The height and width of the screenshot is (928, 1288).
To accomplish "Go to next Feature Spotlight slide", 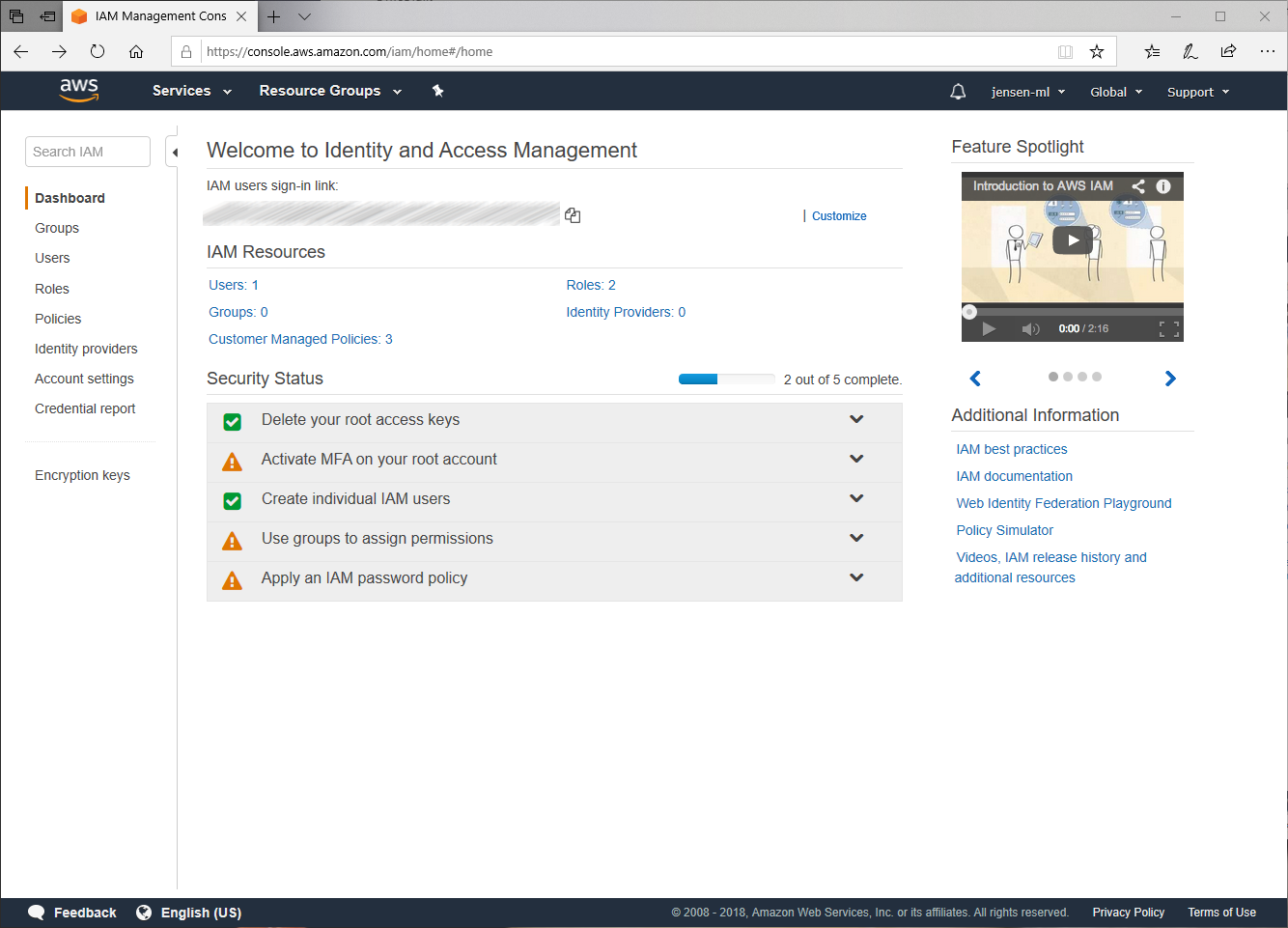I will coord(1170,379).
